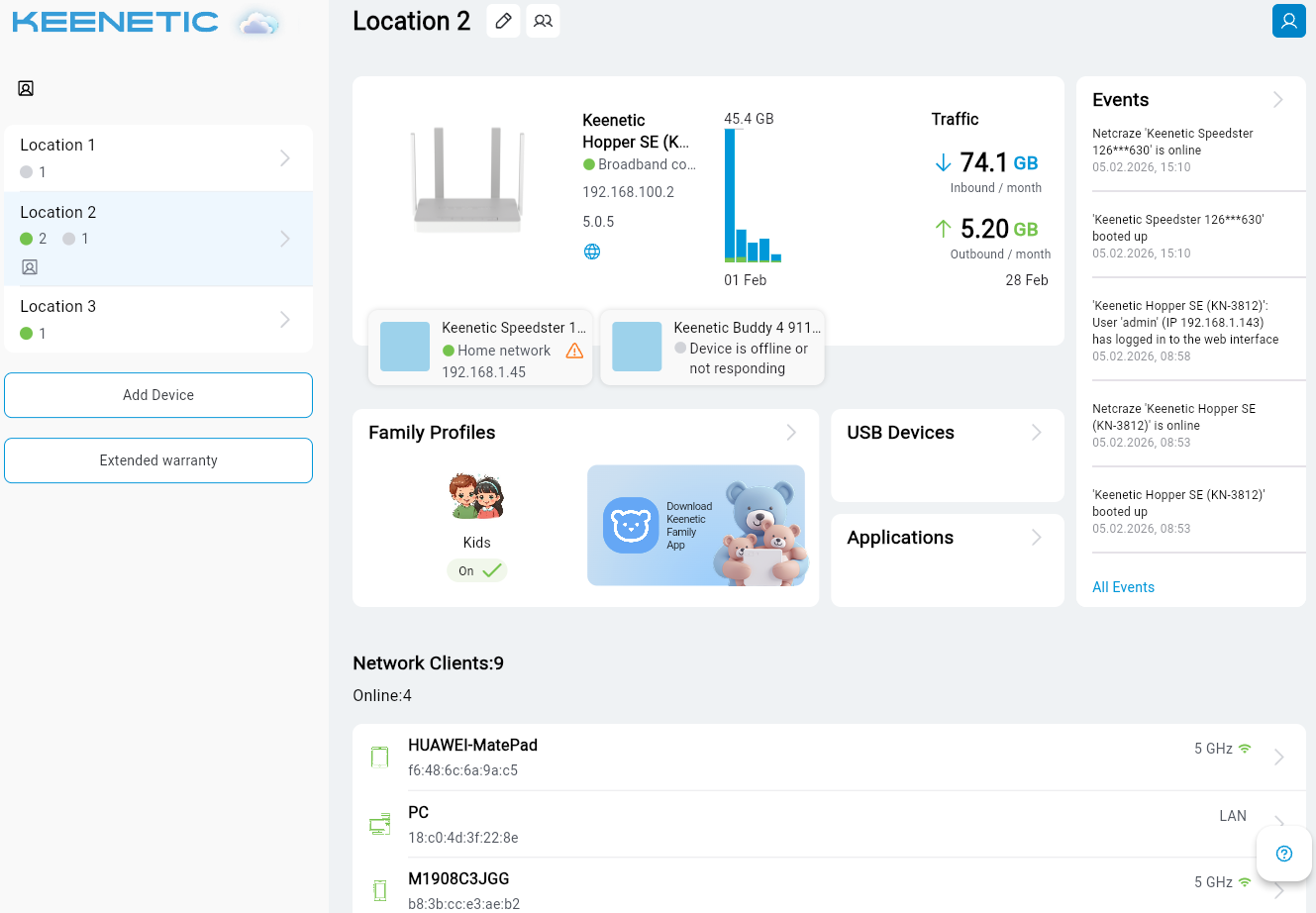Expand the USB Devices panel
The width and height of the screenshot is (1316, 913).
pyautogui.click(x=1037, y=433)
